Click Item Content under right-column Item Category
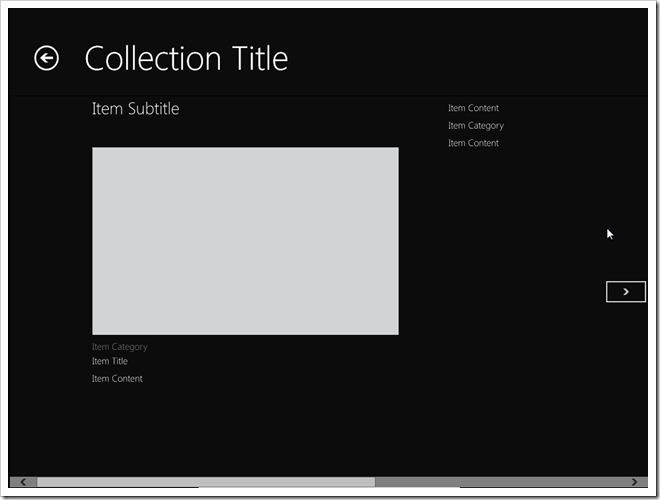 pos(473,143)
